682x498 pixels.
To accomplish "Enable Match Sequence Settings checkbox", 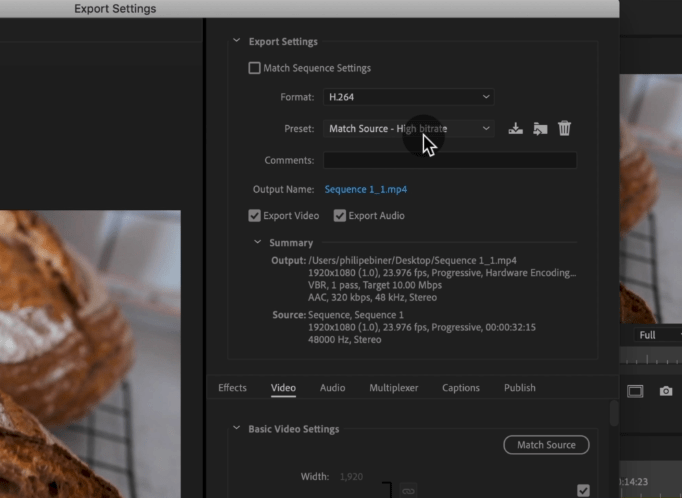I will tap(254, 69).
